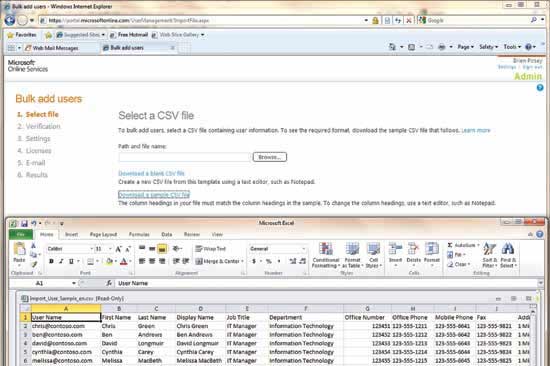Click the Browse button

[270, 157]
